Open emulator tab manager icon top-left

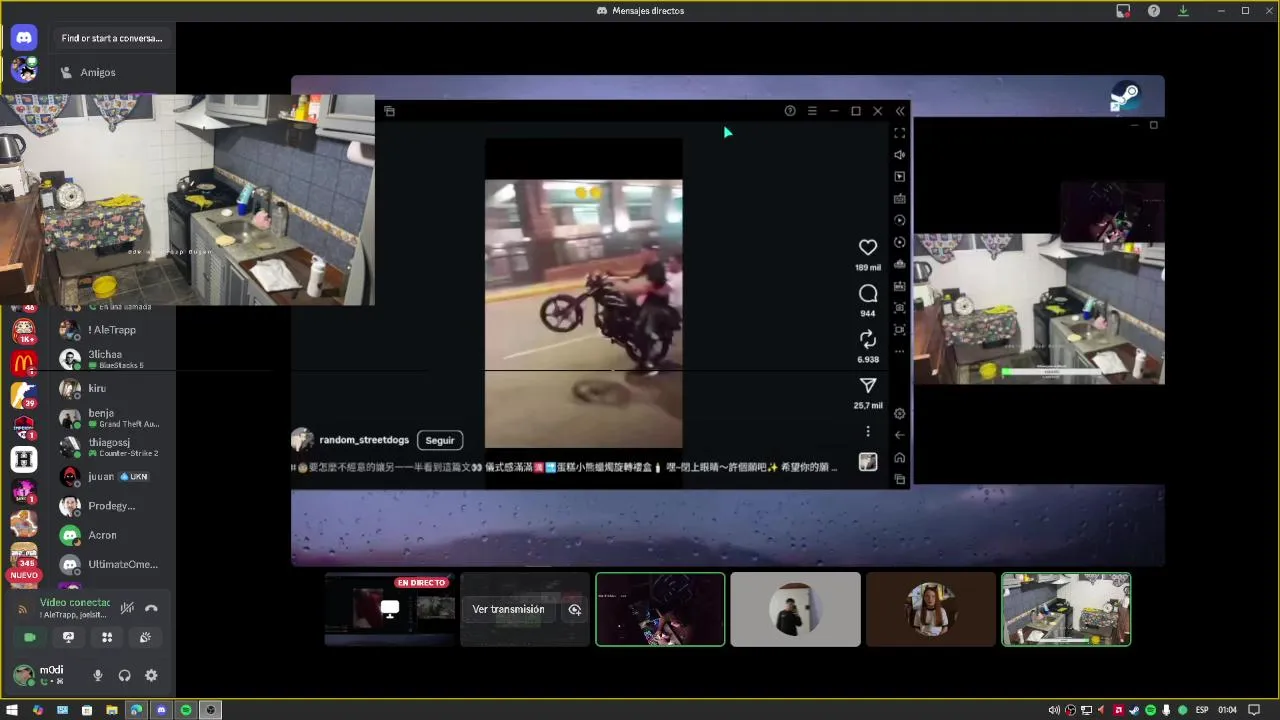pos(389,111)
